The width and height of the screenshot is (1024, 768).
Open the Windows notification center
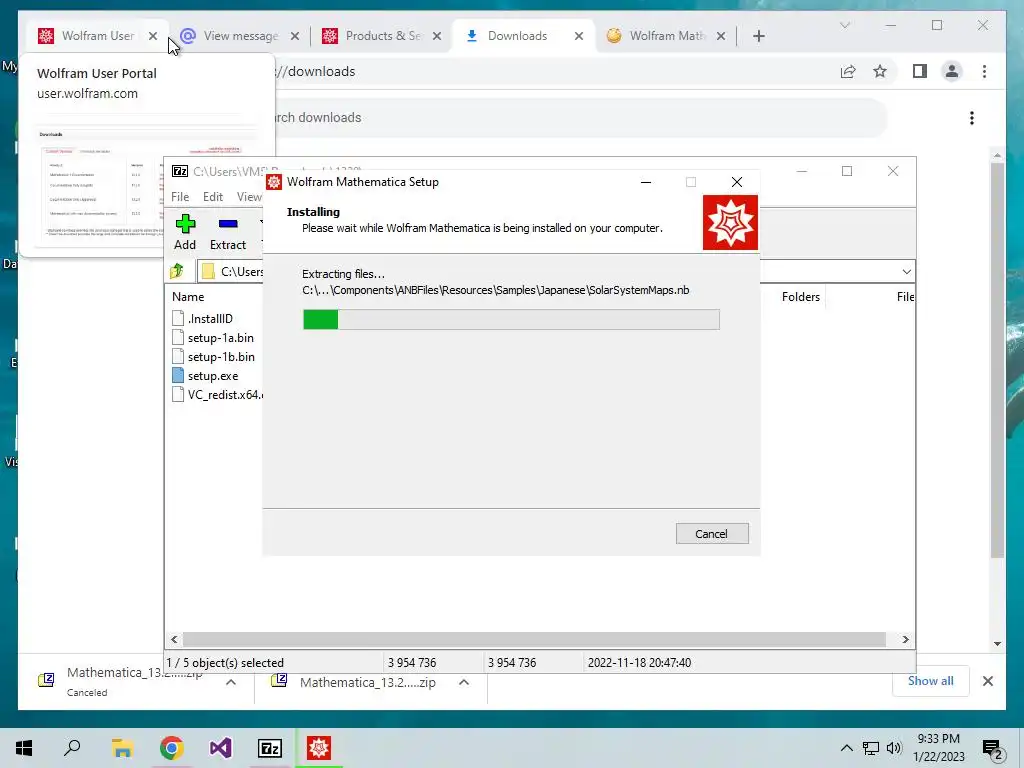tap(993, 749)
